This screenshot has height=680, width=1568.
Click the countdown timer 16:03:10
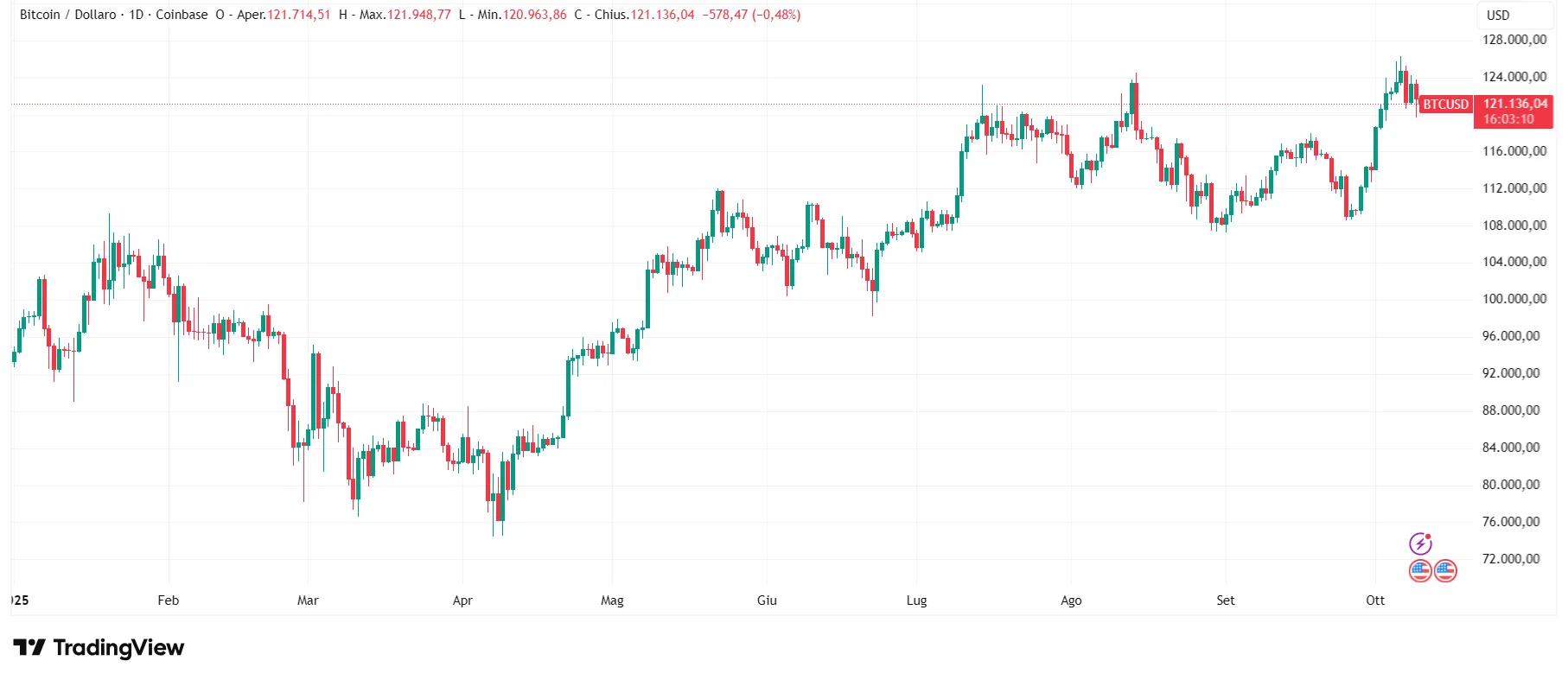point(1508,119)
